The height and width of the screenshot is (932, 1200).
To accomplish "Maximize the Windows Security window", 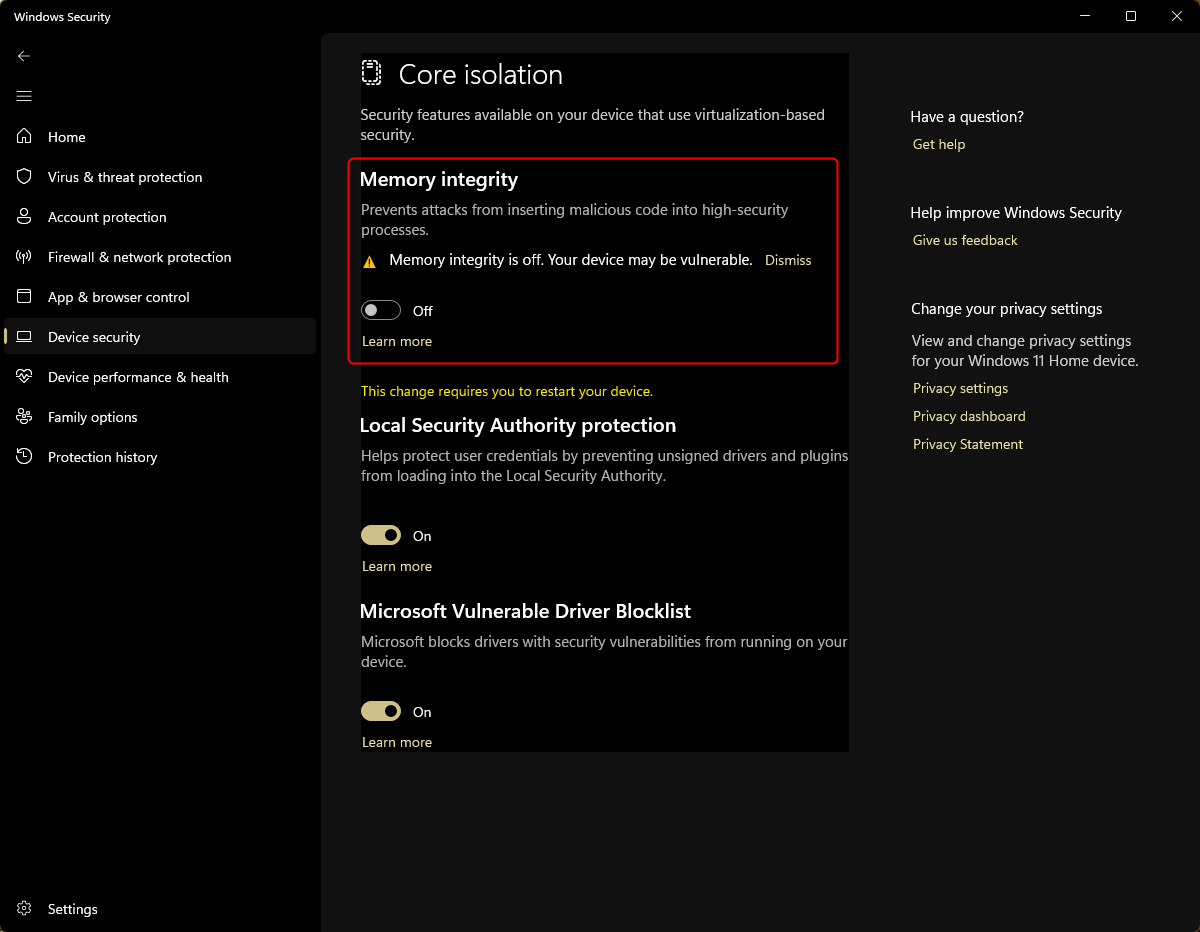I will [x=1131, y=16].
